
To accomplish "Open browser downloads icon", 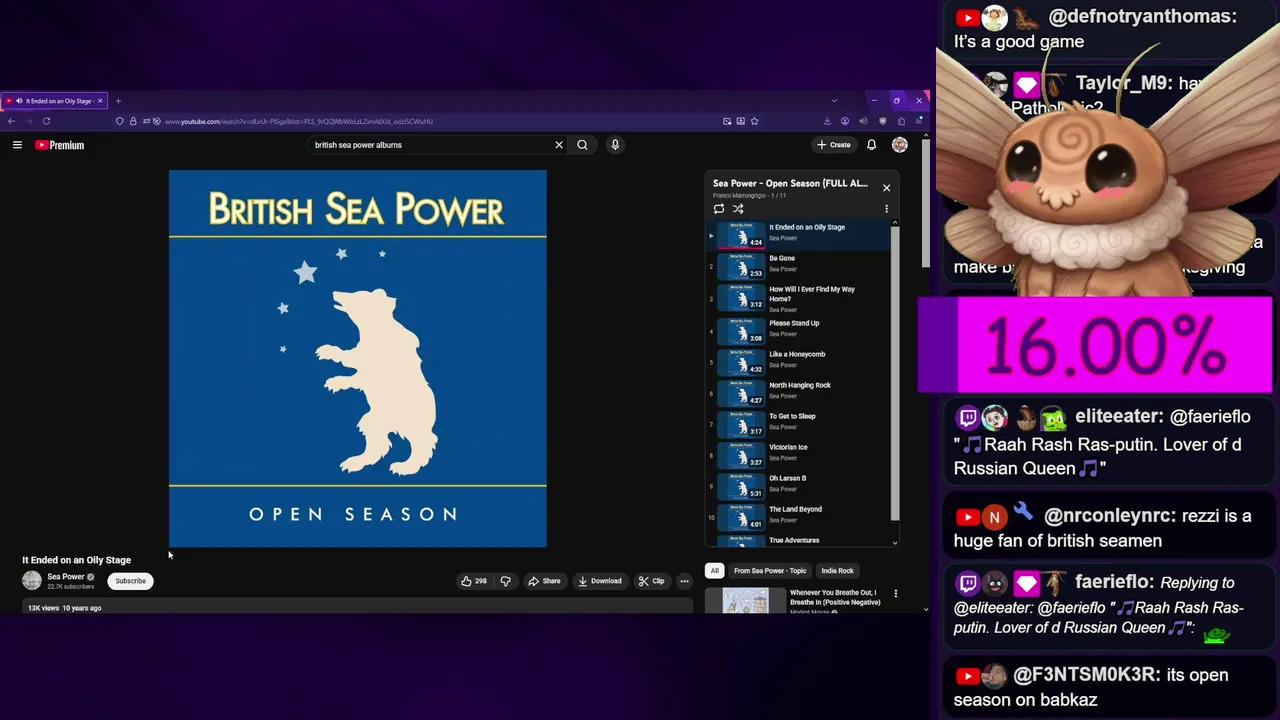I will click(827, 121).
